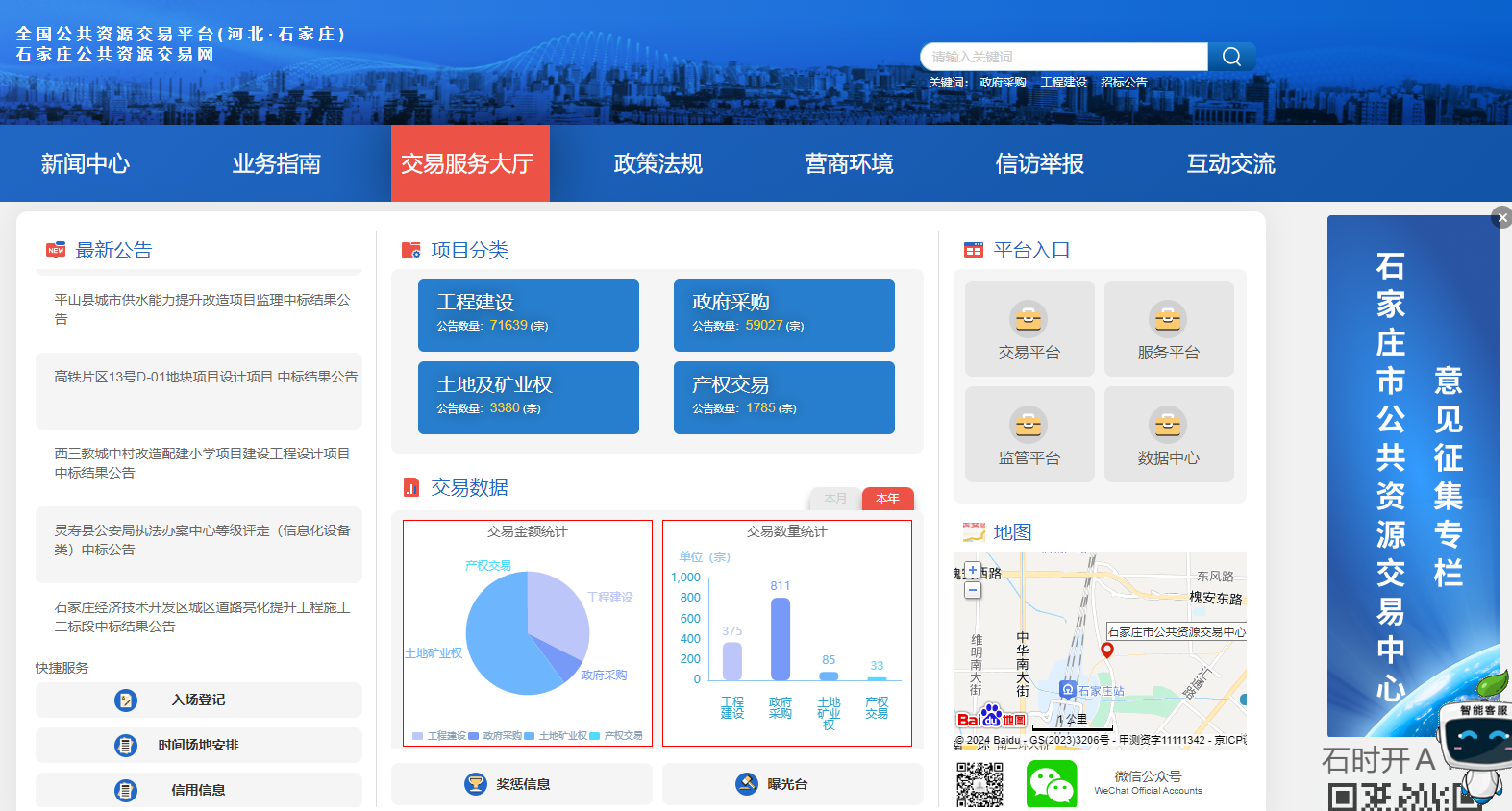Zoom out on the Baidu map
1512x811 pixels.
click(x=973, y=590)
